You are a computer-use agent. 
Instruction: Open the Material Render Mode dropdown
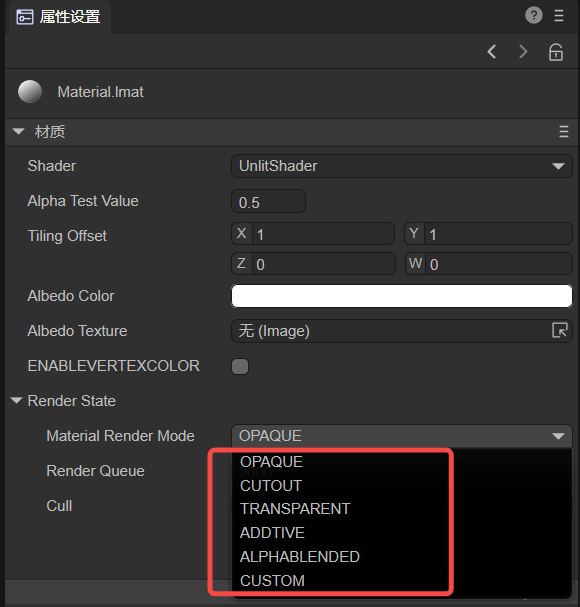402,436
